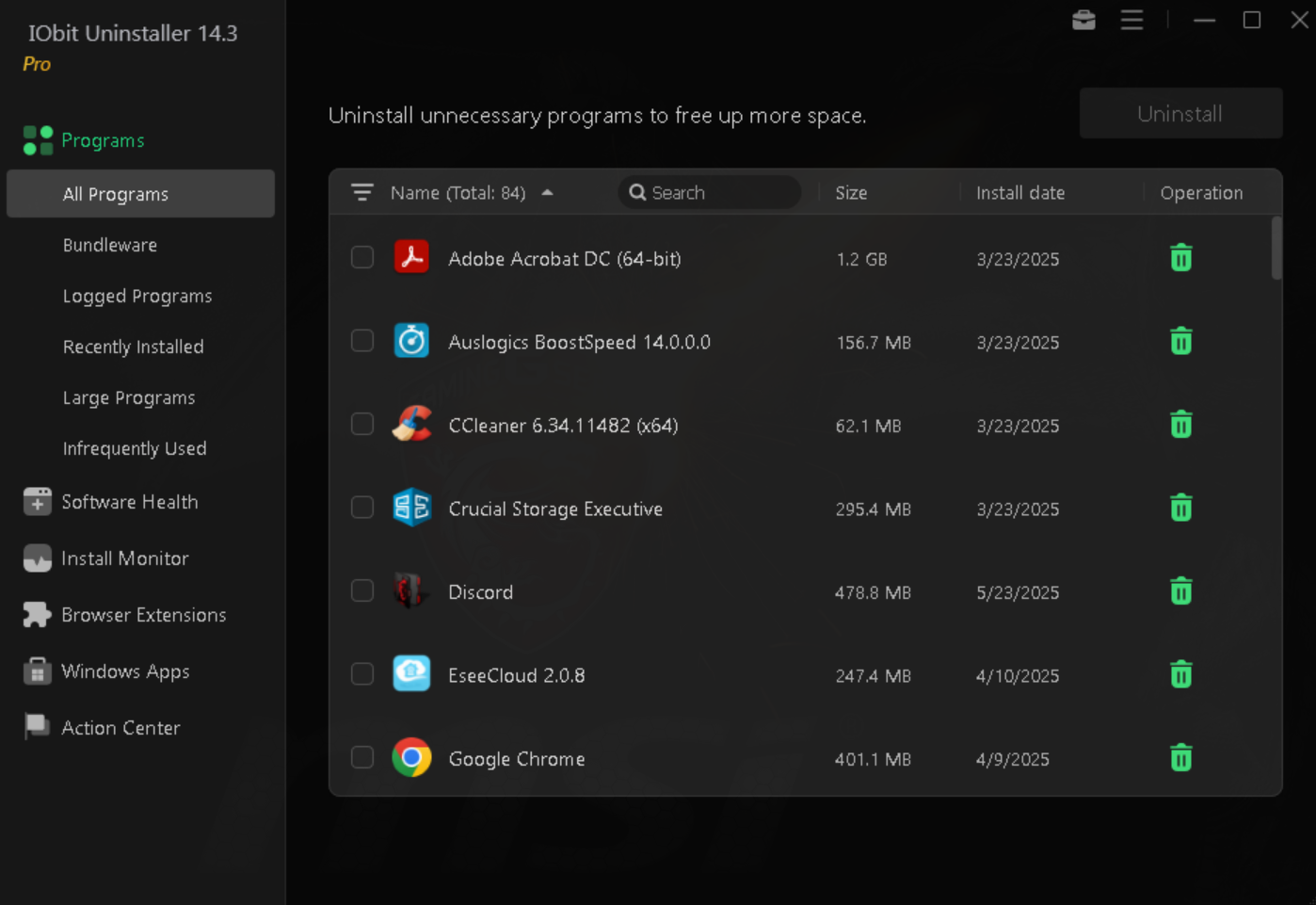The height and width of the screenshot is (905, 1316).
Task: Open the Bundleware category
Action: click(x=110, y=245)
